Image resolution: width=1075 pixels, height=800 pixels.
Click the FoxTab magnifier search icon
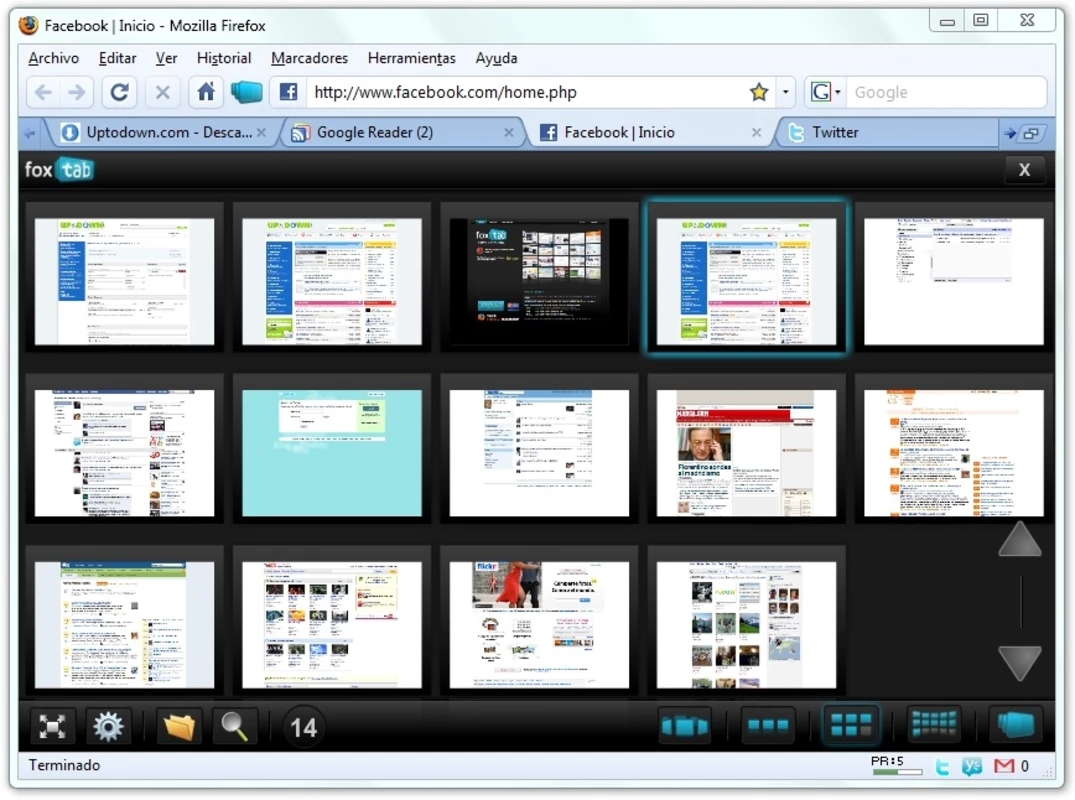(x=234, y=727)
